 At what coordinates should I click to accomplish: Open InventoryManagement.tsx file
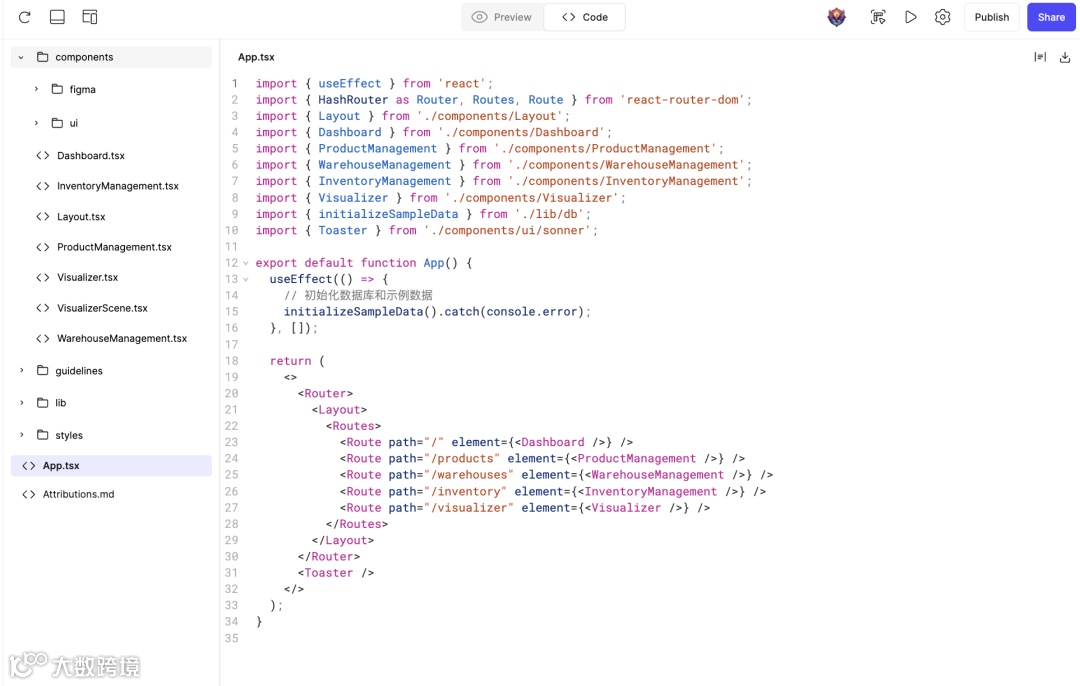(x=118, y=186)
